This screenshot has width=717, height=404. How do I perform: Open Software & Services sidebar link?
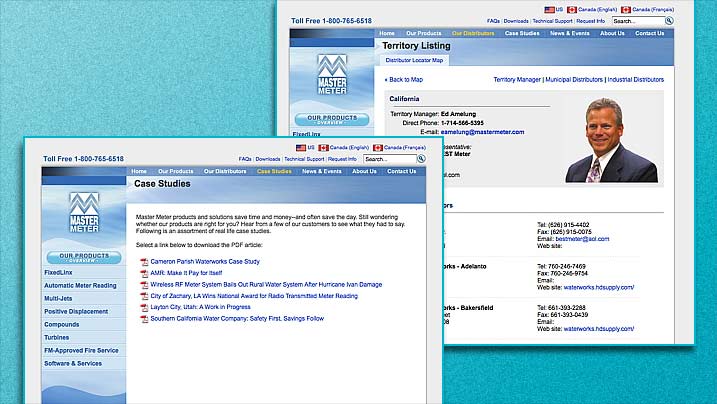[73, 363]
